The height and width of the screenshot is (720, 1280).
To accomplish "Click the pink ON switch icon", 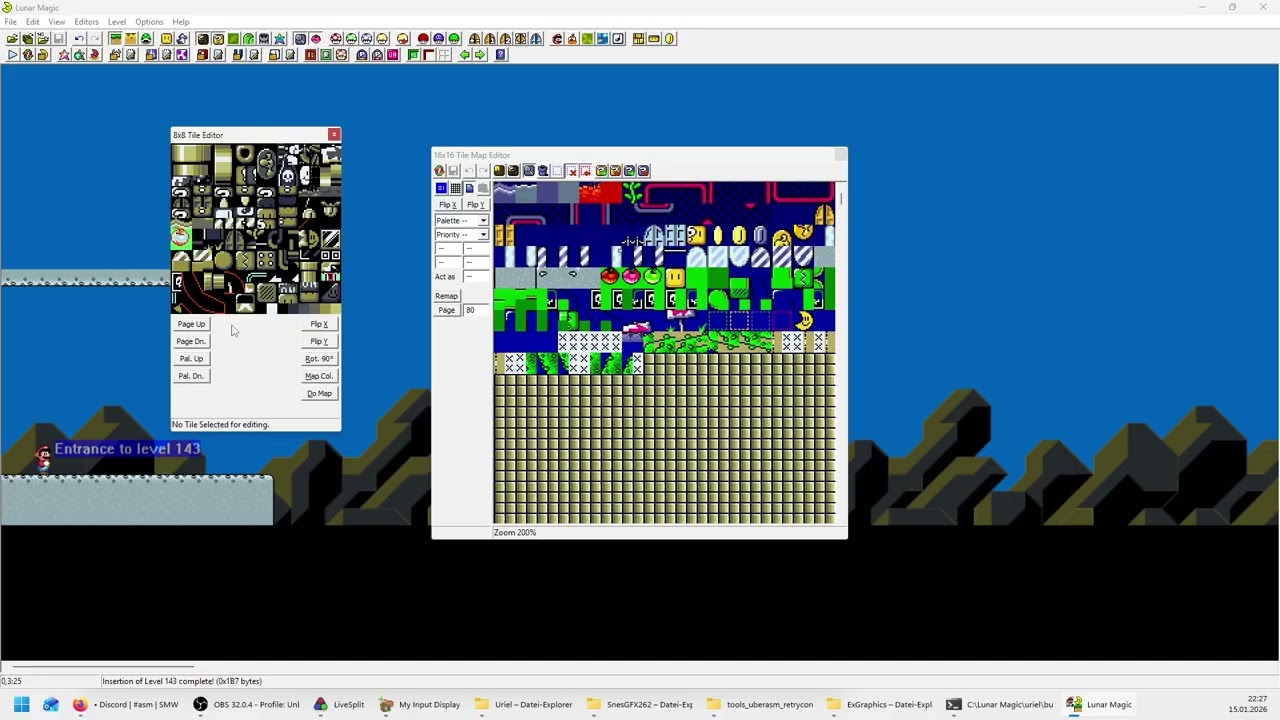I will coord(392,54).
